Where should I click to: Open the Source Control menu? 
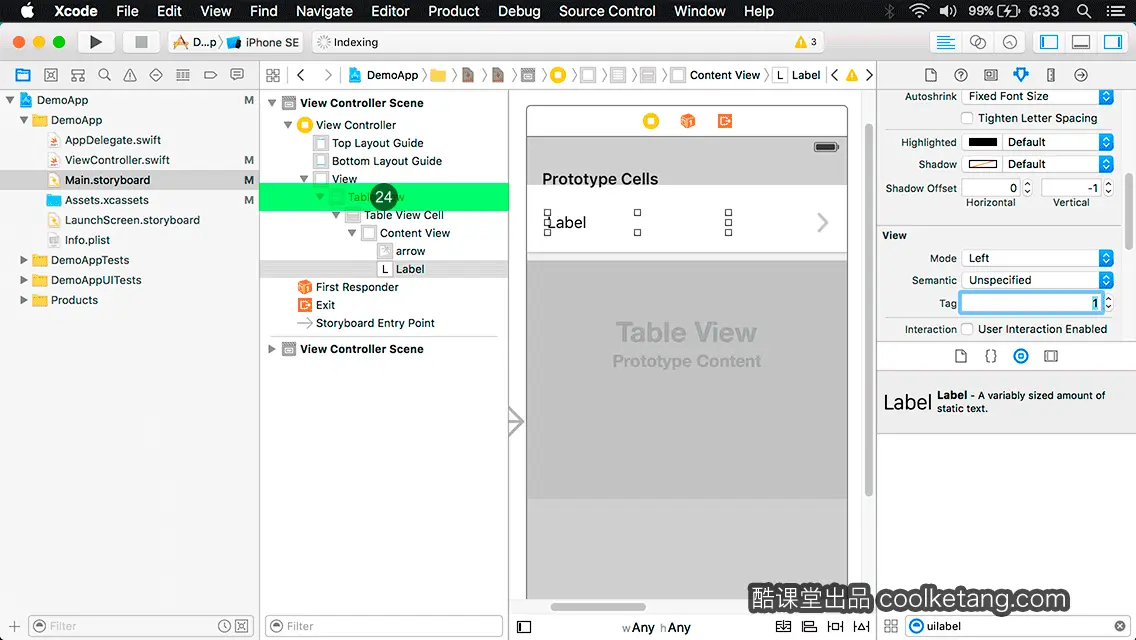pos(607,11)
